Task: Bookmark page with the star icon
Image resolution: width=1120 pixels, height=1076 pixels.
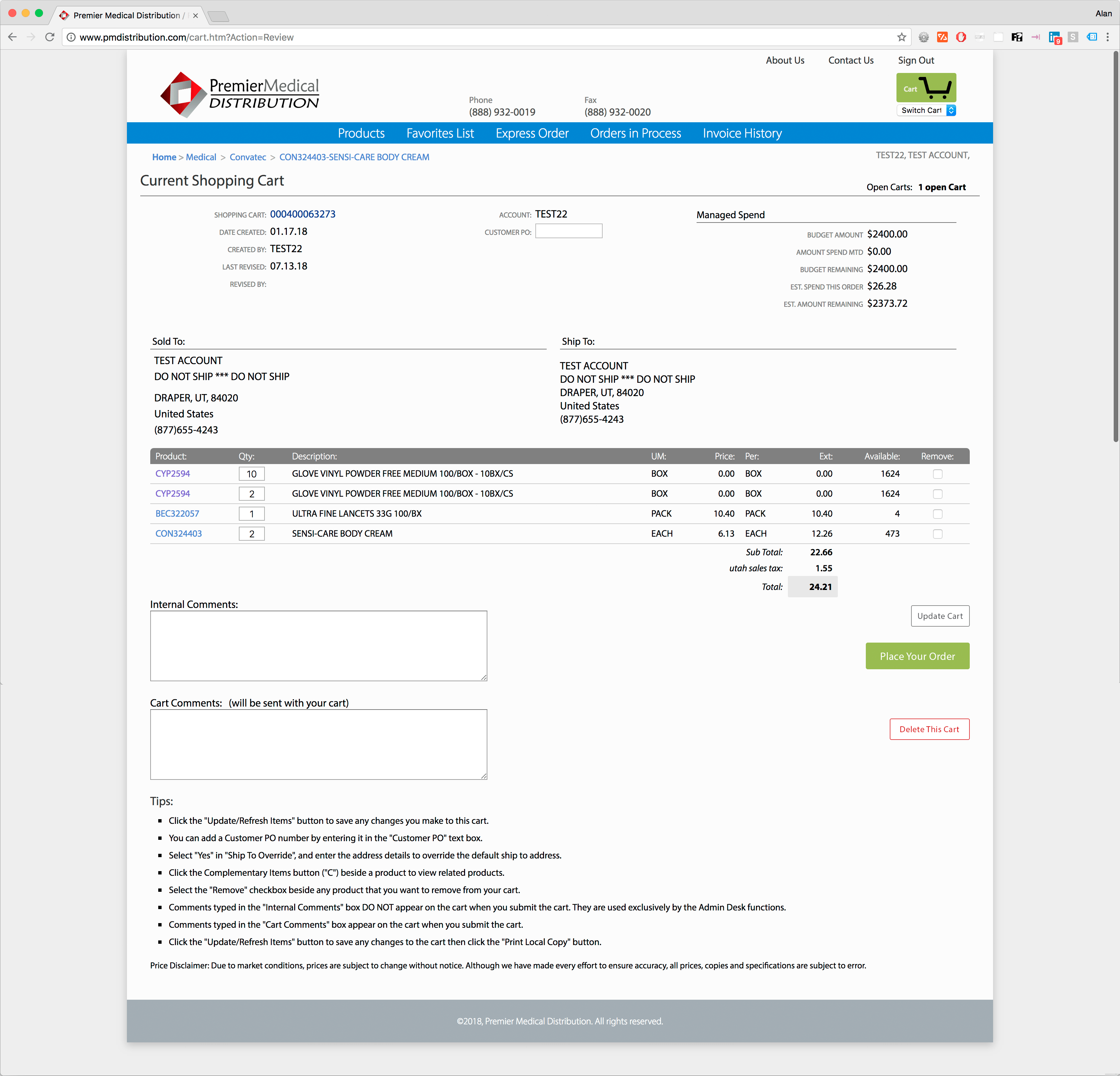Action: tap(902, 37)
